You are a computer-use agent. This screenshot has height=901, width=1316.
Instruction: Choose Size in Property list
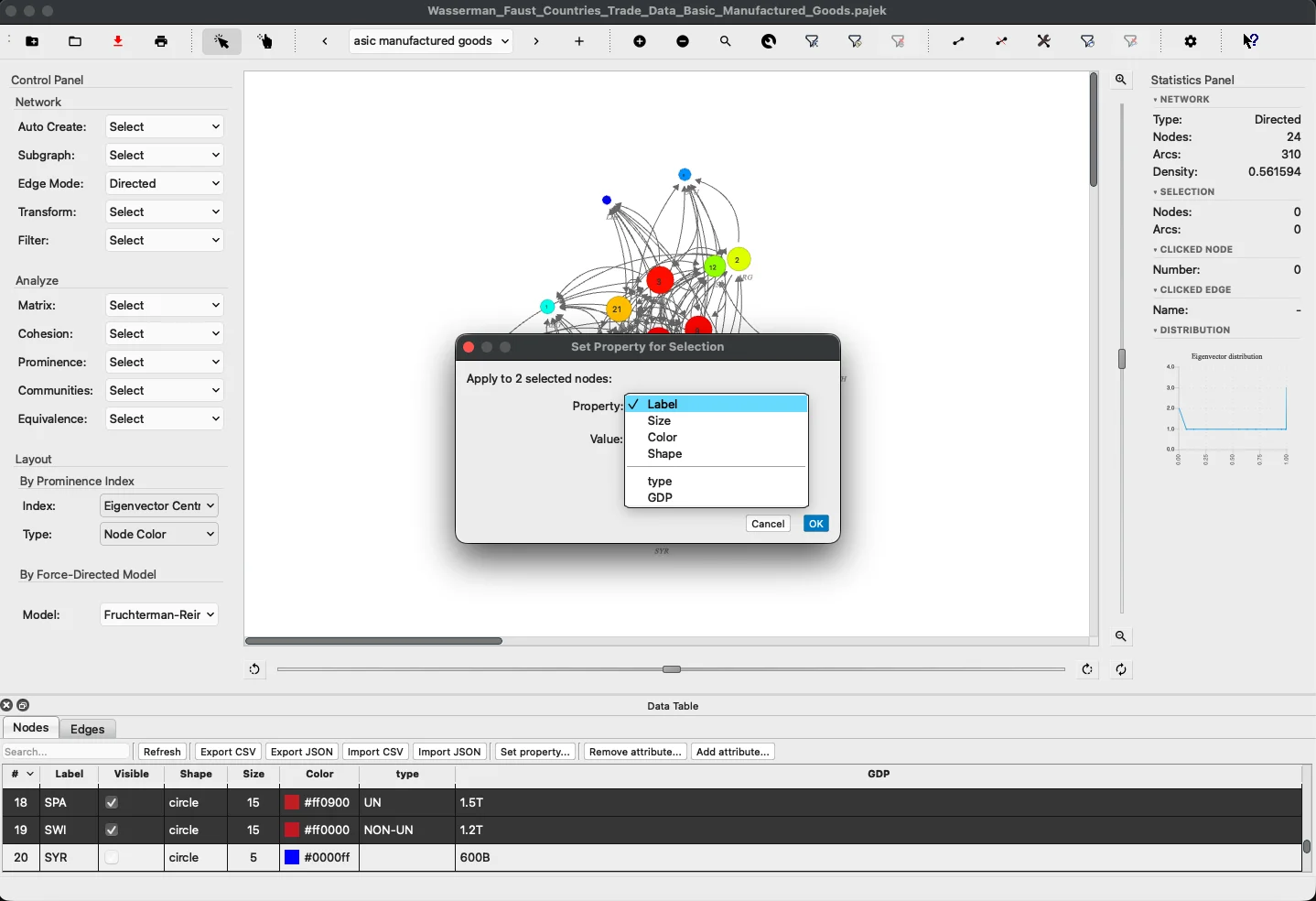[717, 421]
